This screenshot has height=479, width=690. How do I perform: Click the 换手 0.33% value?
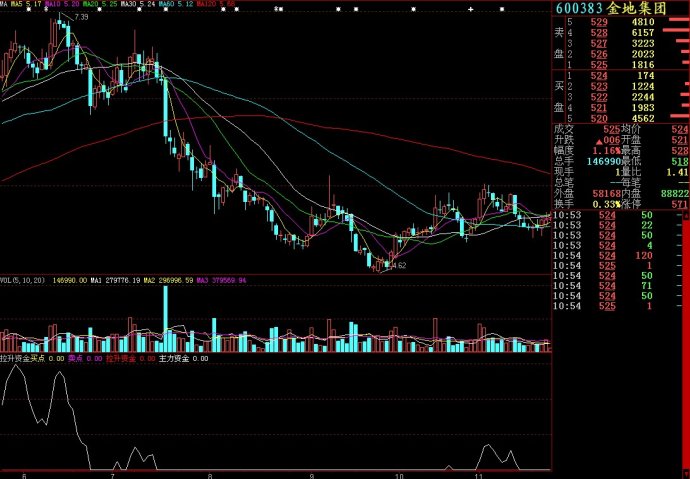[606, 205]
